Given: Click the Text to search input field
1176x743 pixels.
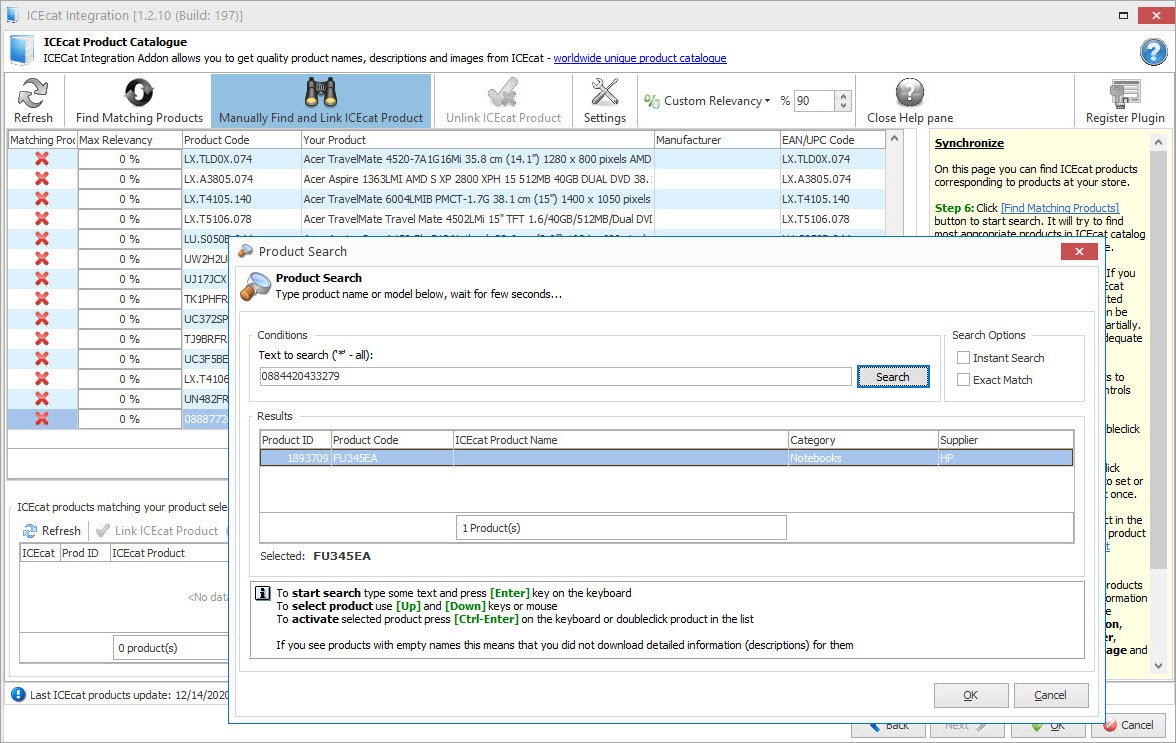Looking at the screenshot, I should pos(555,376).
